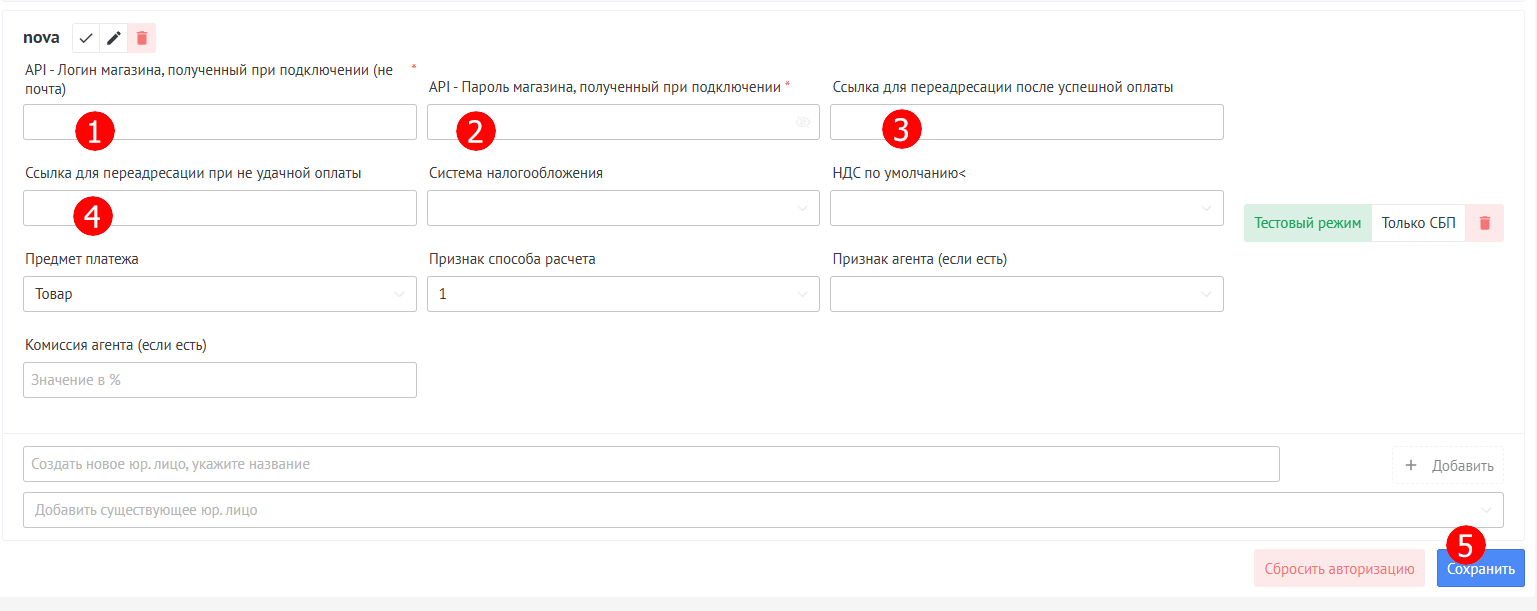Expand the Признак способа расчета dropdown
Image resolution: width=1537 pixels, height=611 pixels.
[622, 294]
